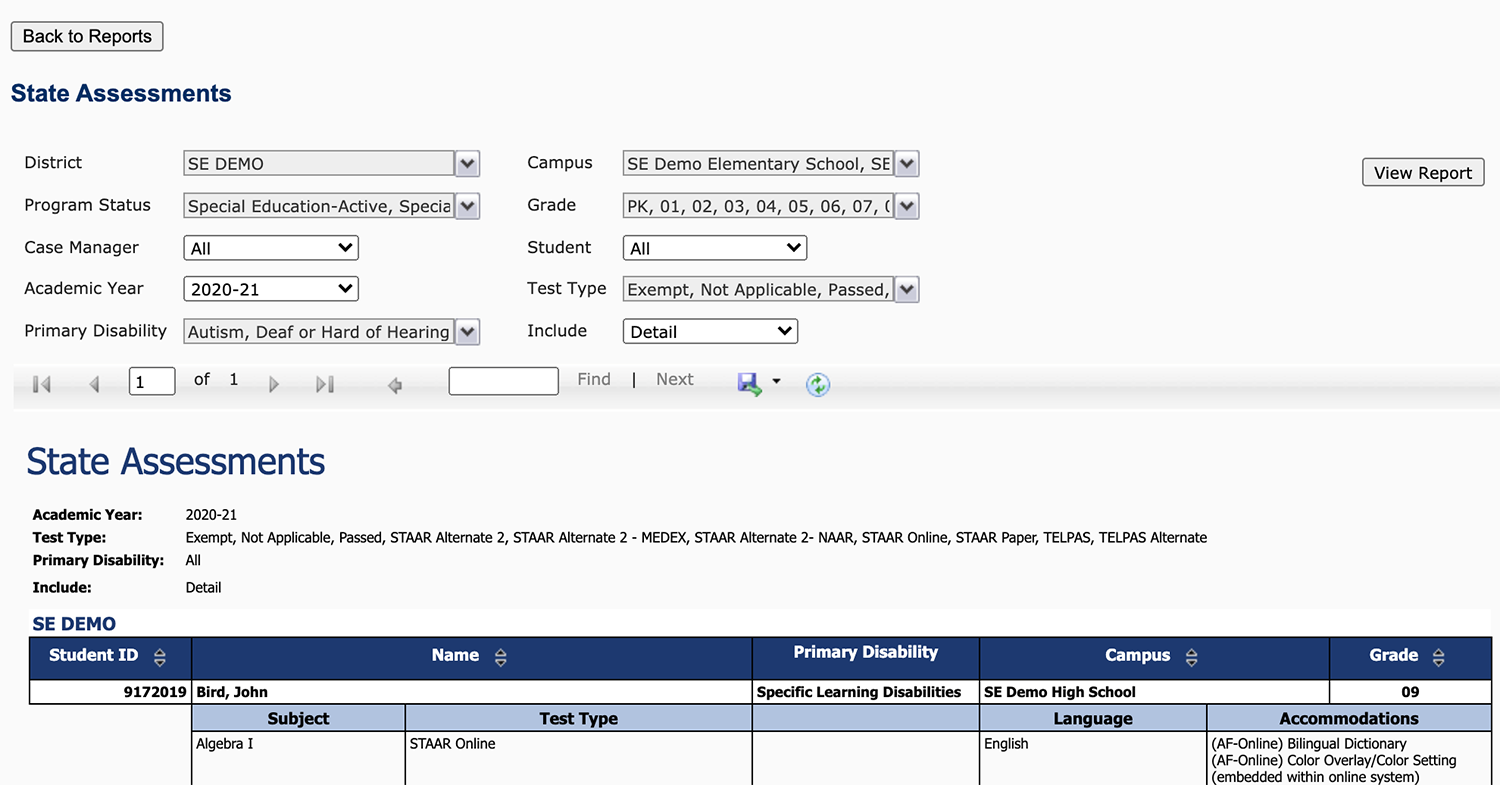Jump to last report page

point(324,385)
